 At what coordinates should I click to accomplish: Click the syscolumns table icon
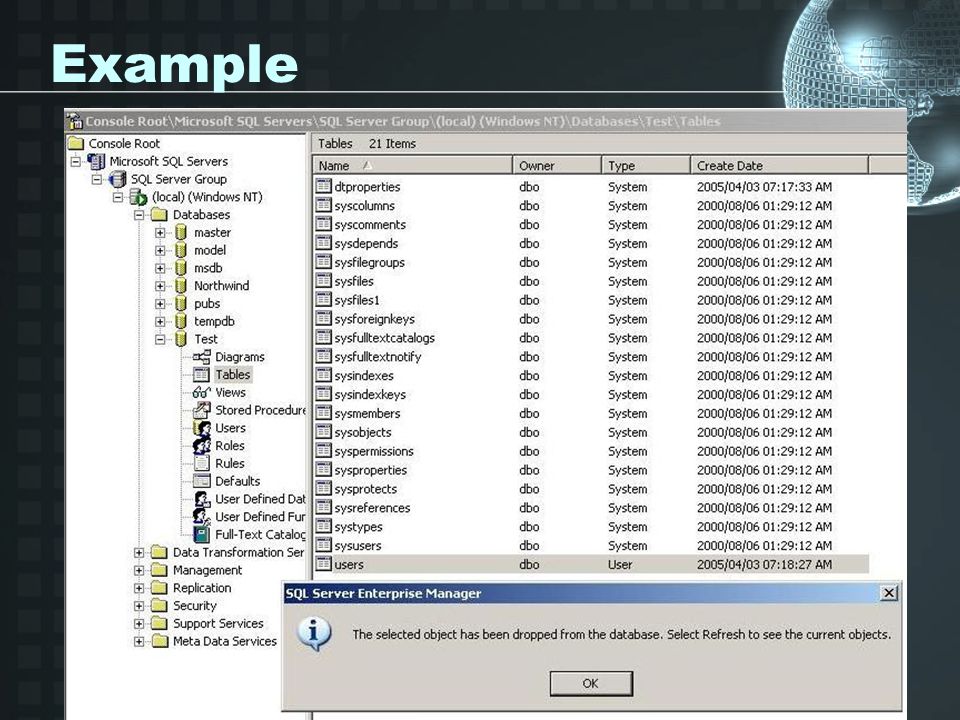324,205
